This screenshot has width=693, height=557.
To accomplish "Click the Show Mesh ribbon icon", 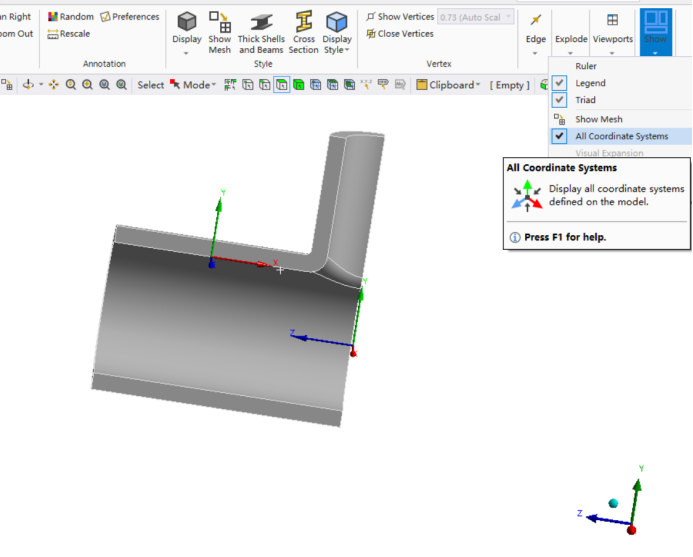I will click(219, 30).
